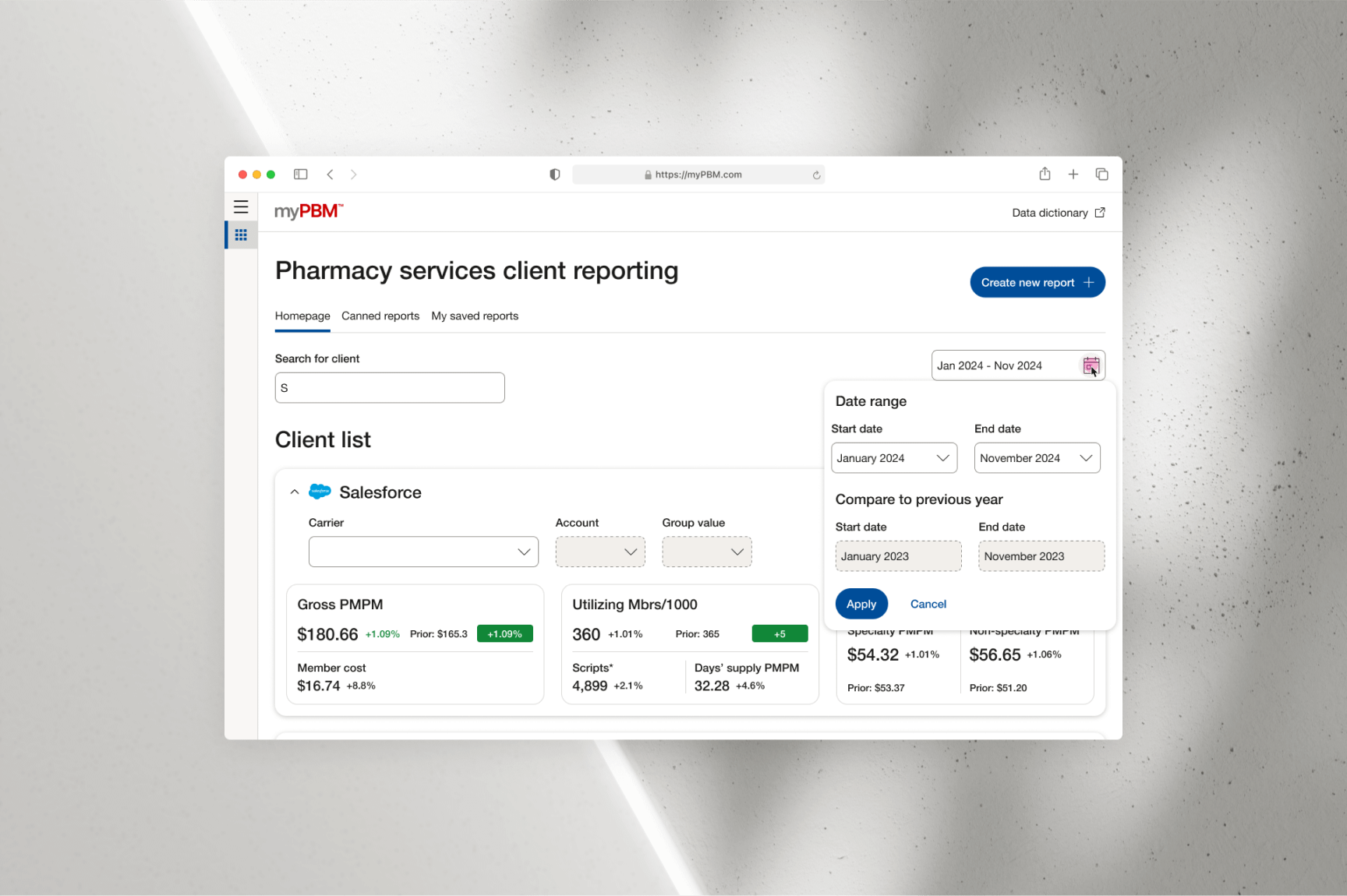Click the privacy shield icon

click(x=555, y=175)
